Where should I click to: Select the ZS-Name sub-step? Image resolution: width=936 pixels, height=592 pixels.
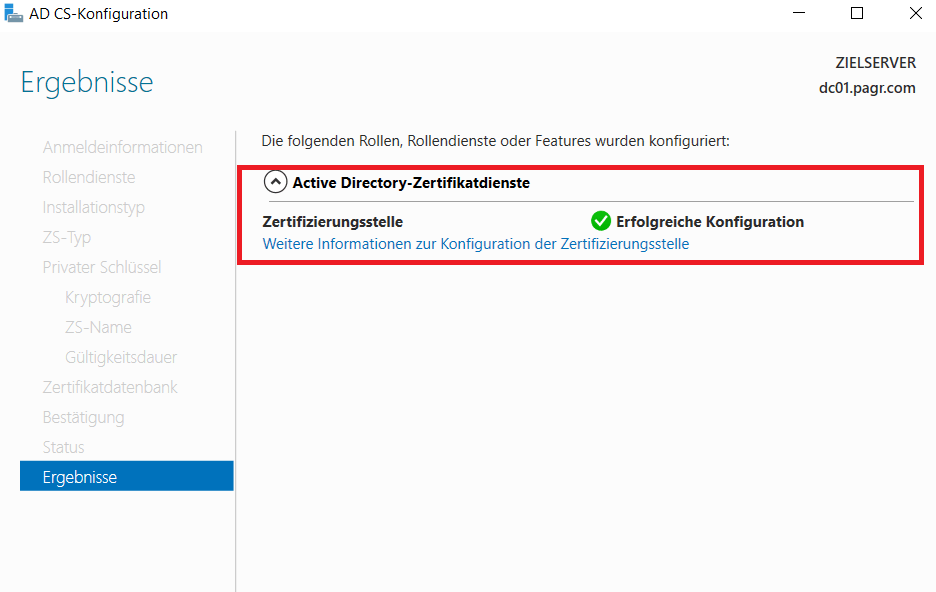point(98,327)
